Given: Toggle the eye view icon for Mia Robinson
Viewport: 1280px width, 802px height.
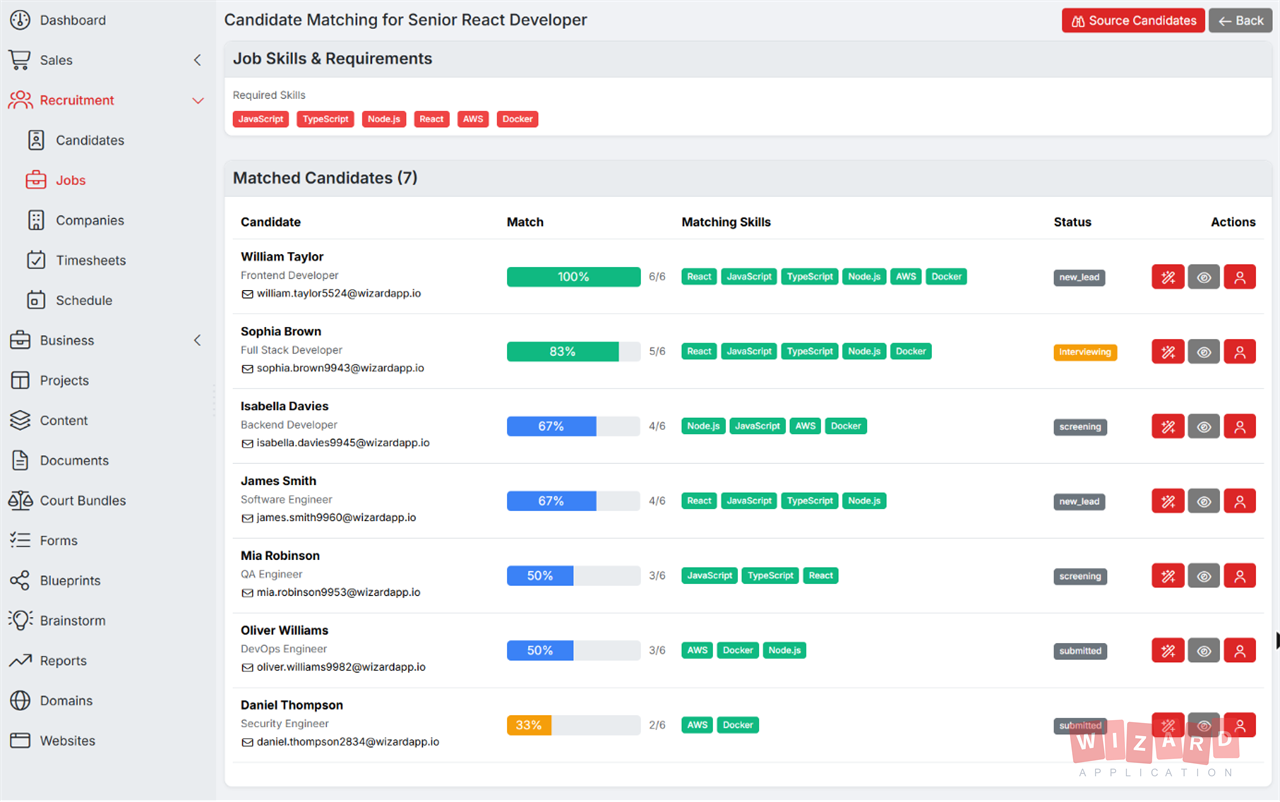Looking at the screenshot, I should coord(1204,576).
